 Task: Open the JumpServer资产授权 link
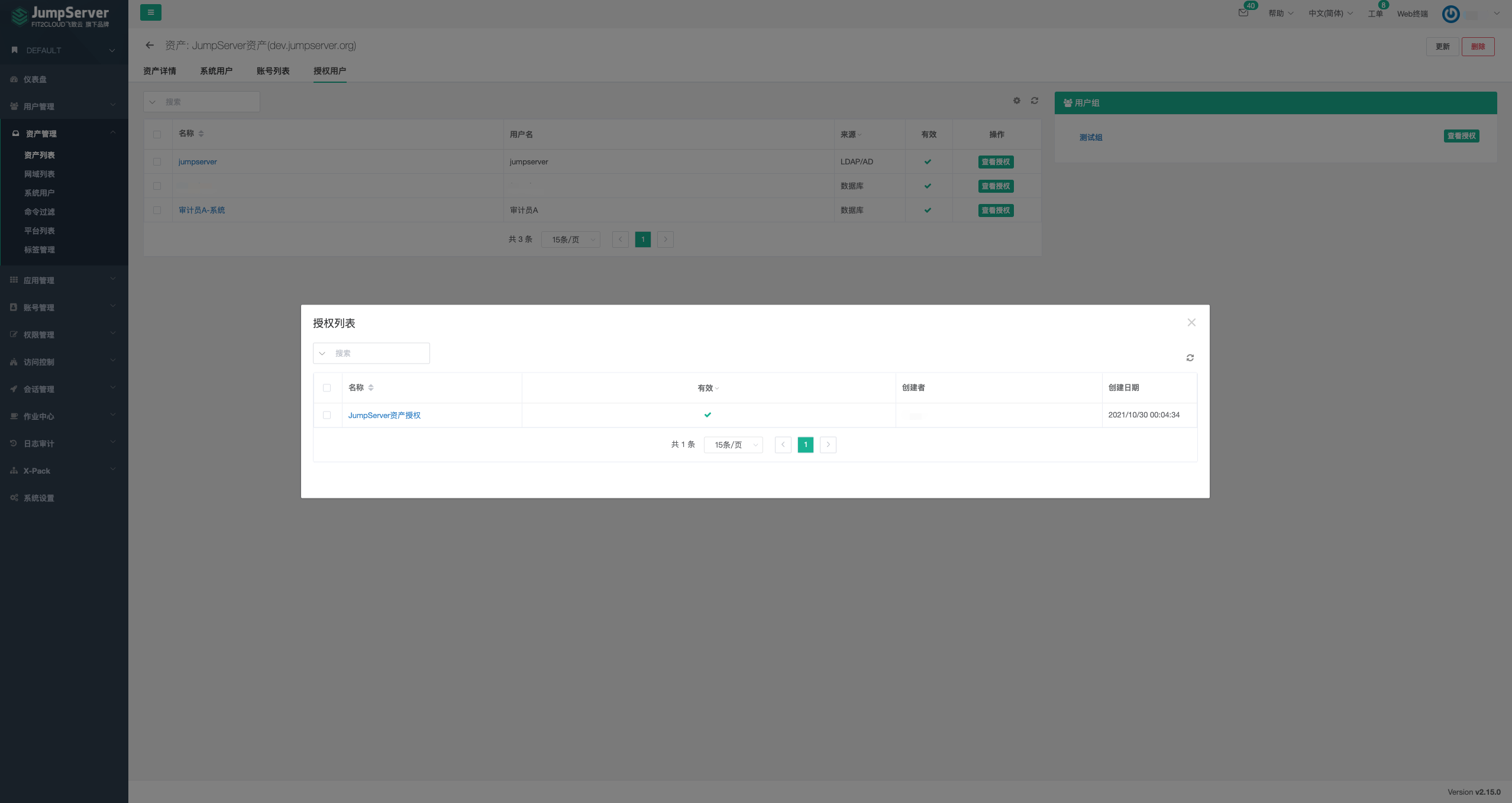point(384,415)
